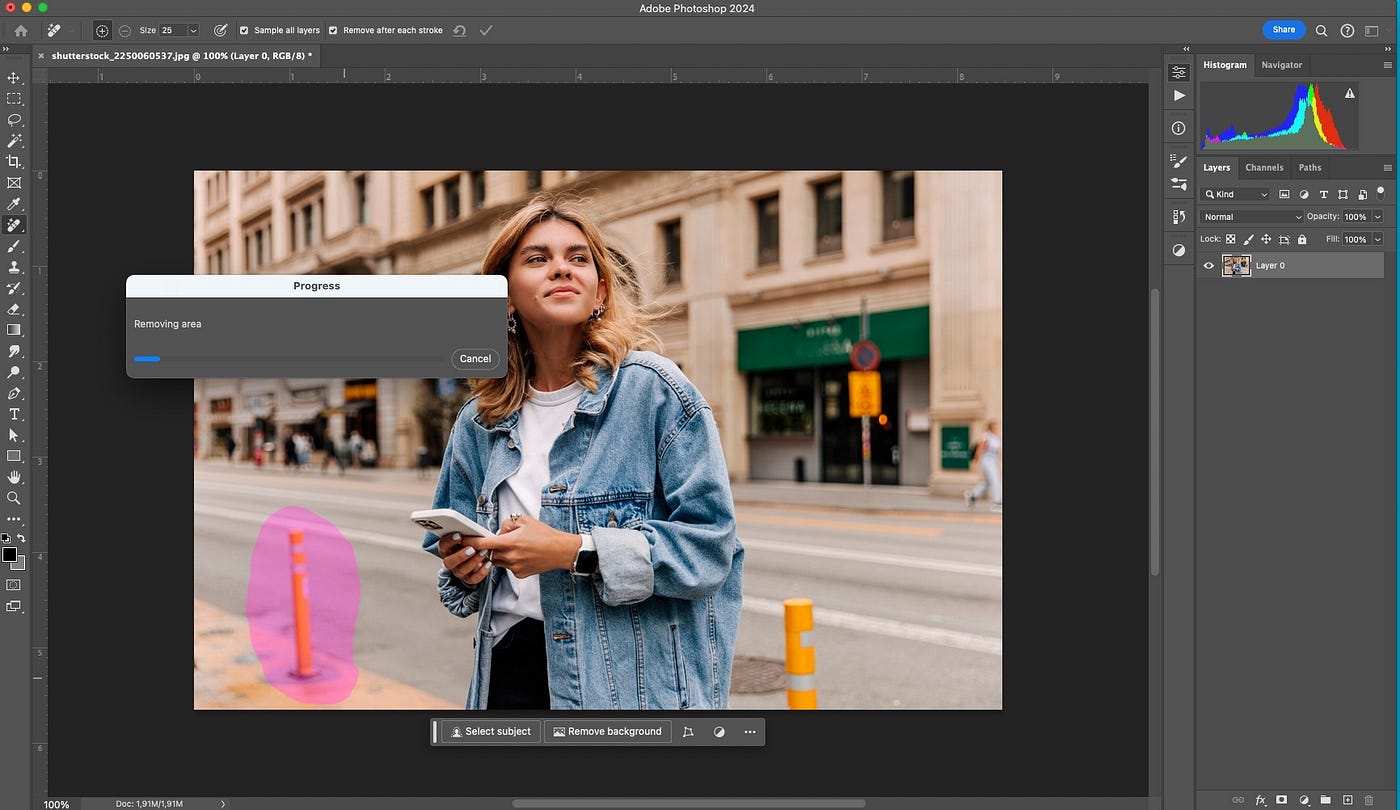
Task: Click the search magnifier icon near Share
Action: (x=1321, y=31)
